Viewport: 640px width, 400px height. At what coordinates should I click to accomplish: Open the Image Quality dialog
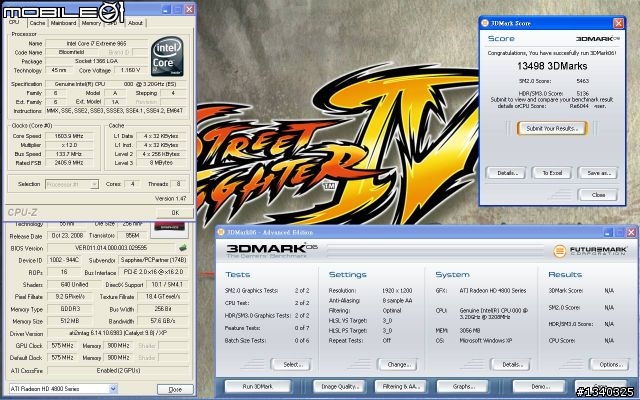(340, 386)
